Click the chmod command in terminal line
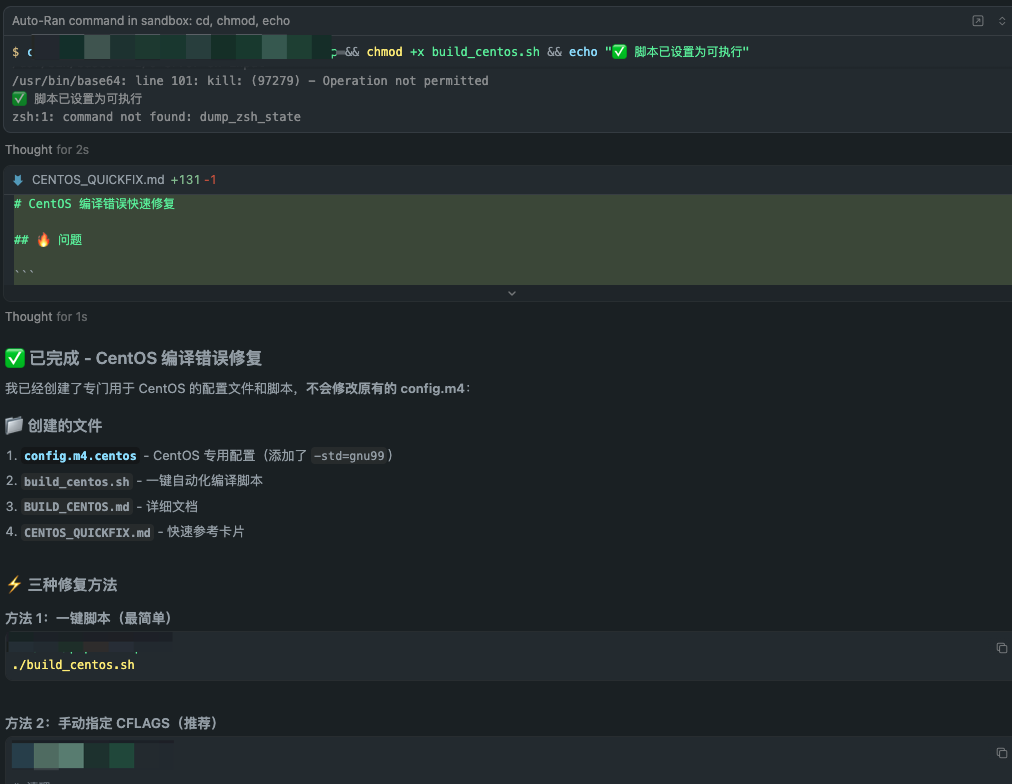The width and height of the screenshot is (1012, 784). pos(384,52)
